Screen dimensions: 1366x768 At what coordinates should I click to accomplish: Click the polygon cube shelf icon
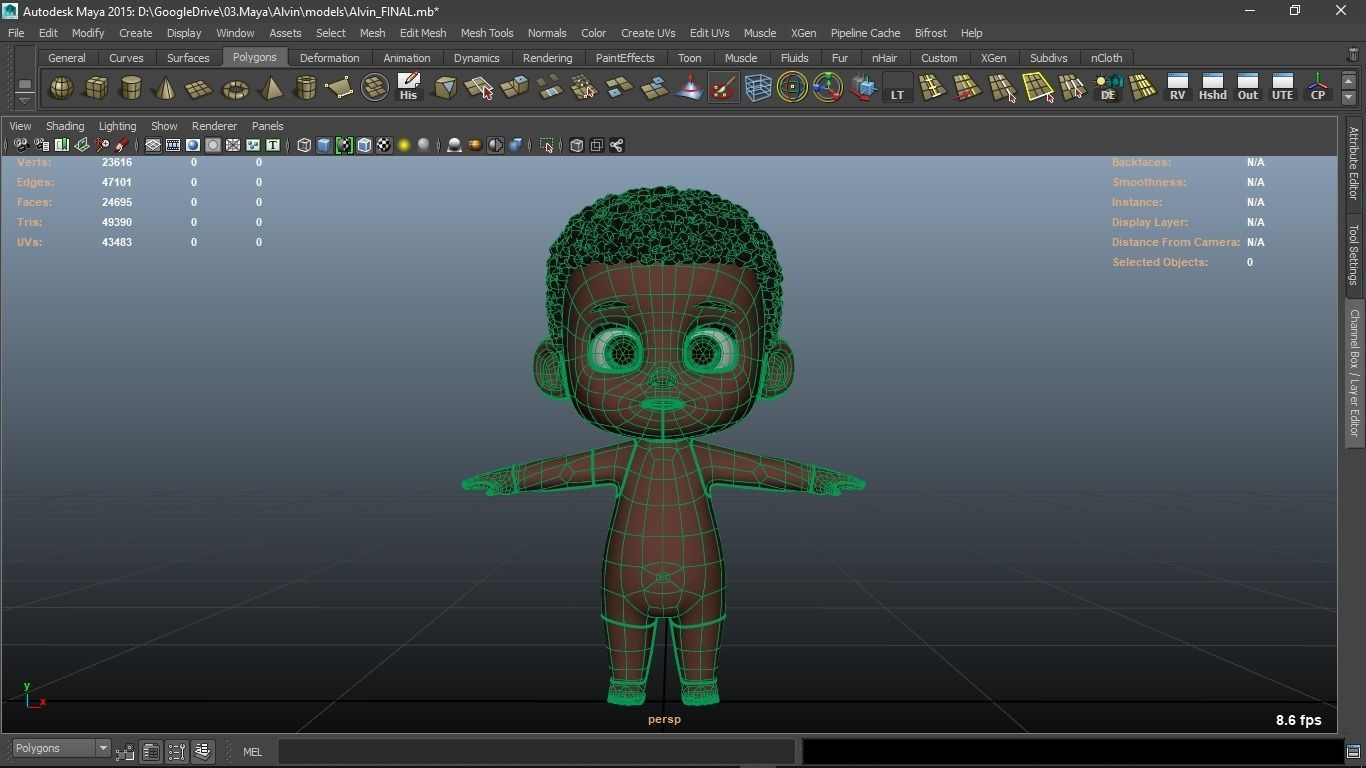point(96,88)
